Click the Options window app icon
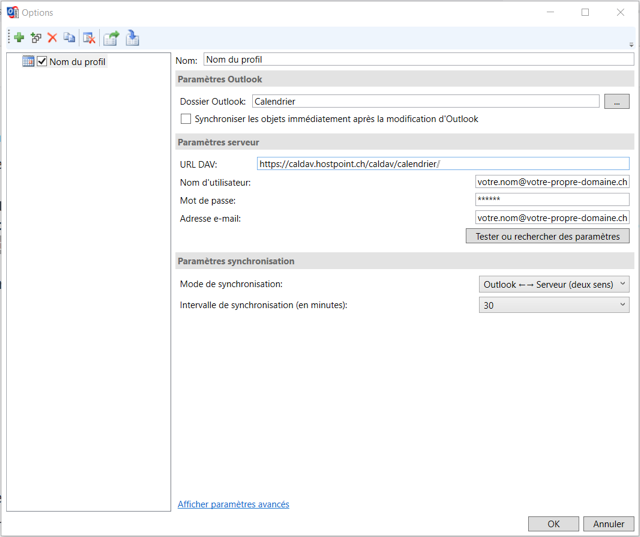Viewport: 640px width, 537px height. 13,12
